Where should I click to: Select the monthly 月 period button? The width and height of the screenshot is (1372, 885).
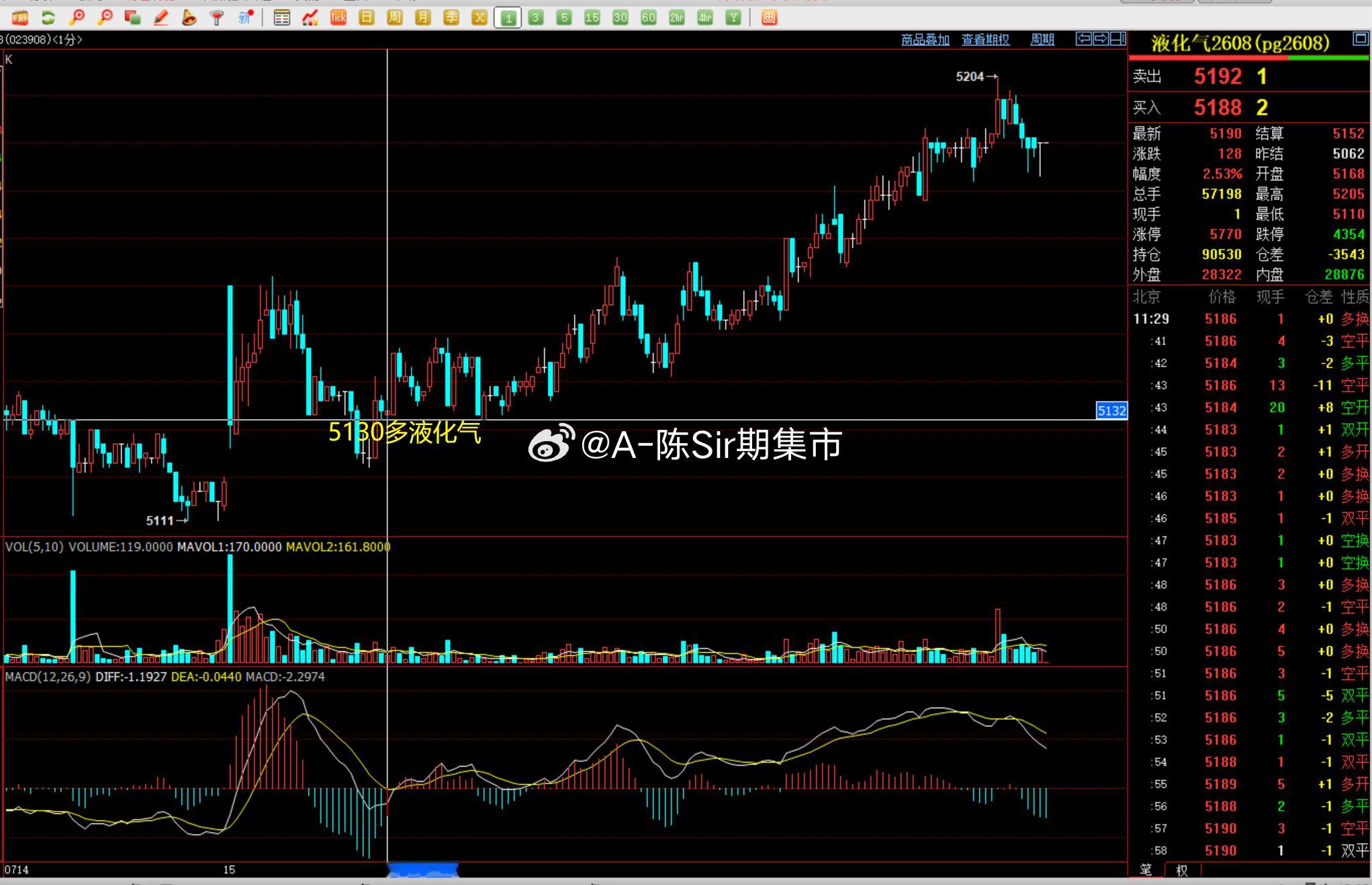tap(423, 17)
